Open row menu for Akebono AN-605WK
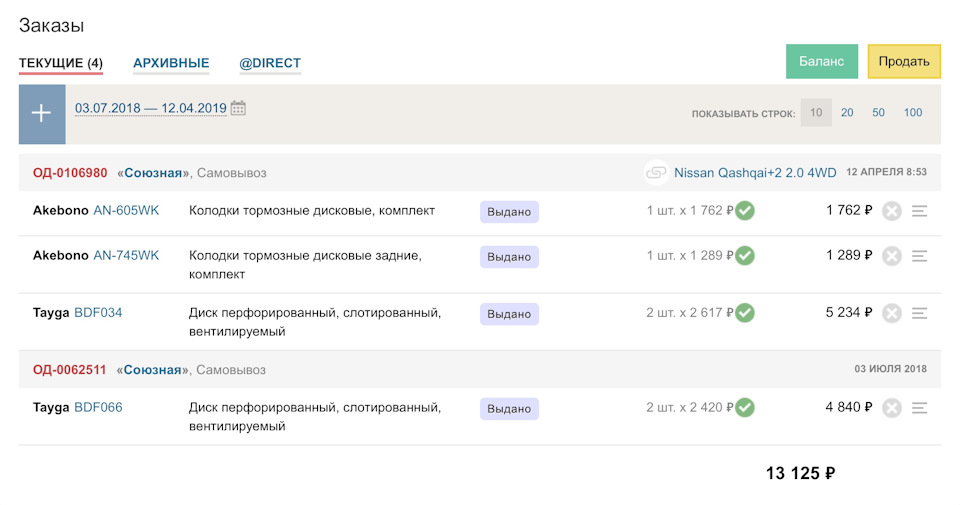Screen dimensions: 960x505 click(x=920, y=211)
